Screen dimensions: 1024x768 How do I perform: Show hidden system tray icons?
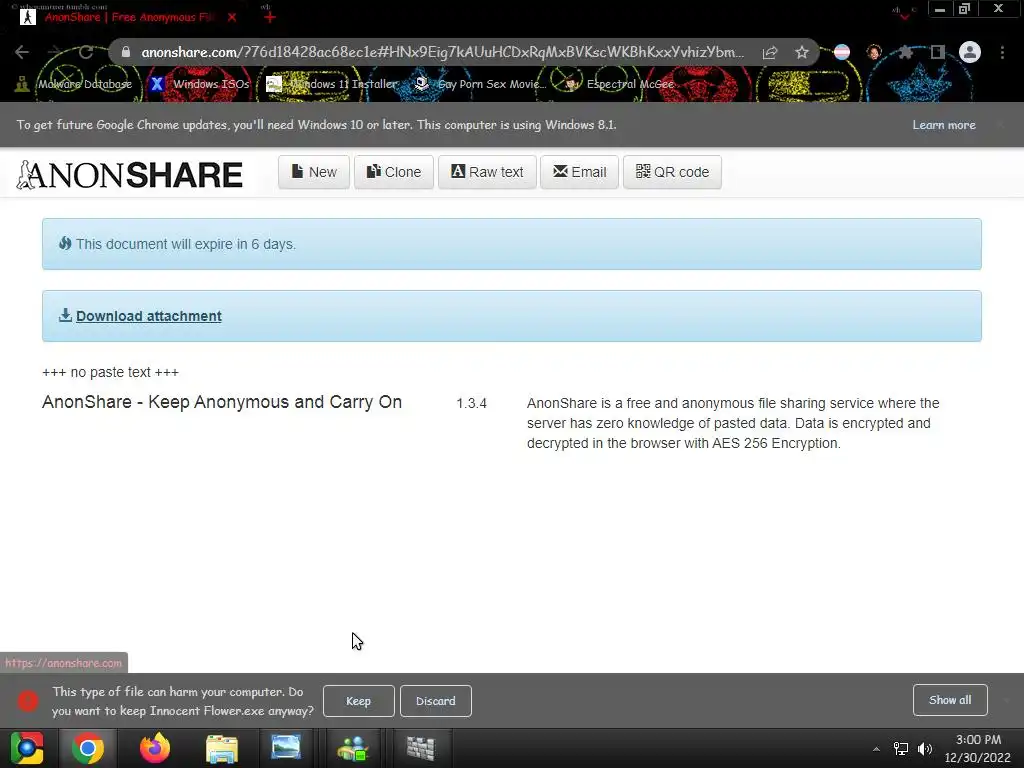tap(876, 749)
